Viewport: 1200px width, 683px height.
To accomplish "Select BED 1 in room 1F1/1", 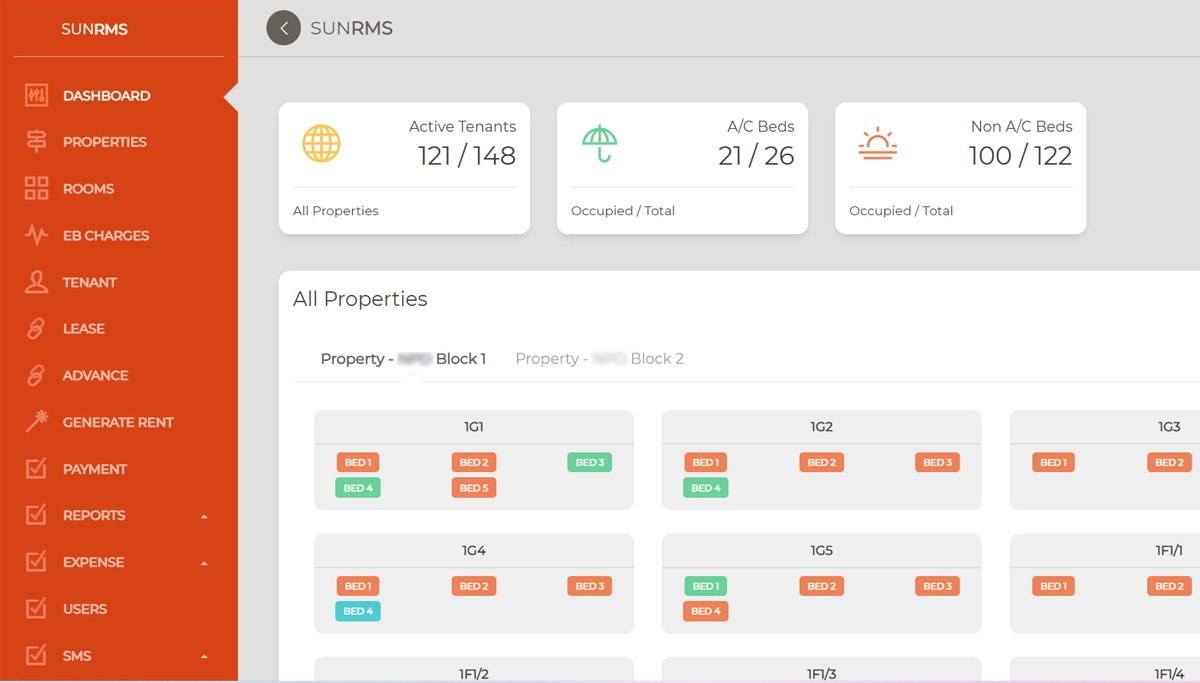I will click(x=1054, y=586).
